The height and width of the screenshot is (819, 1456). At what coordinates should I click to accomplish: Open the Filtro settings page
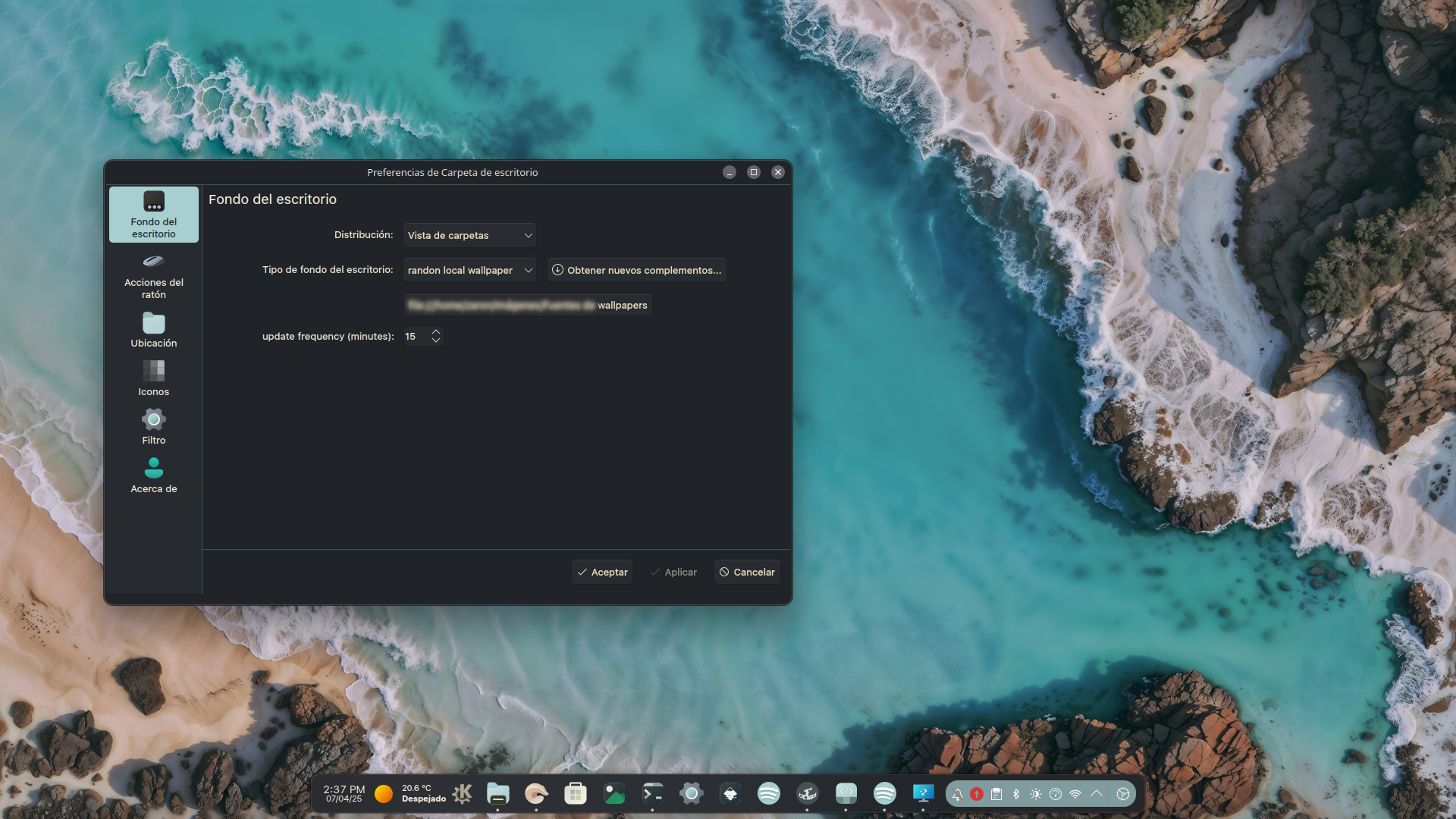click(x=154, y=427)
